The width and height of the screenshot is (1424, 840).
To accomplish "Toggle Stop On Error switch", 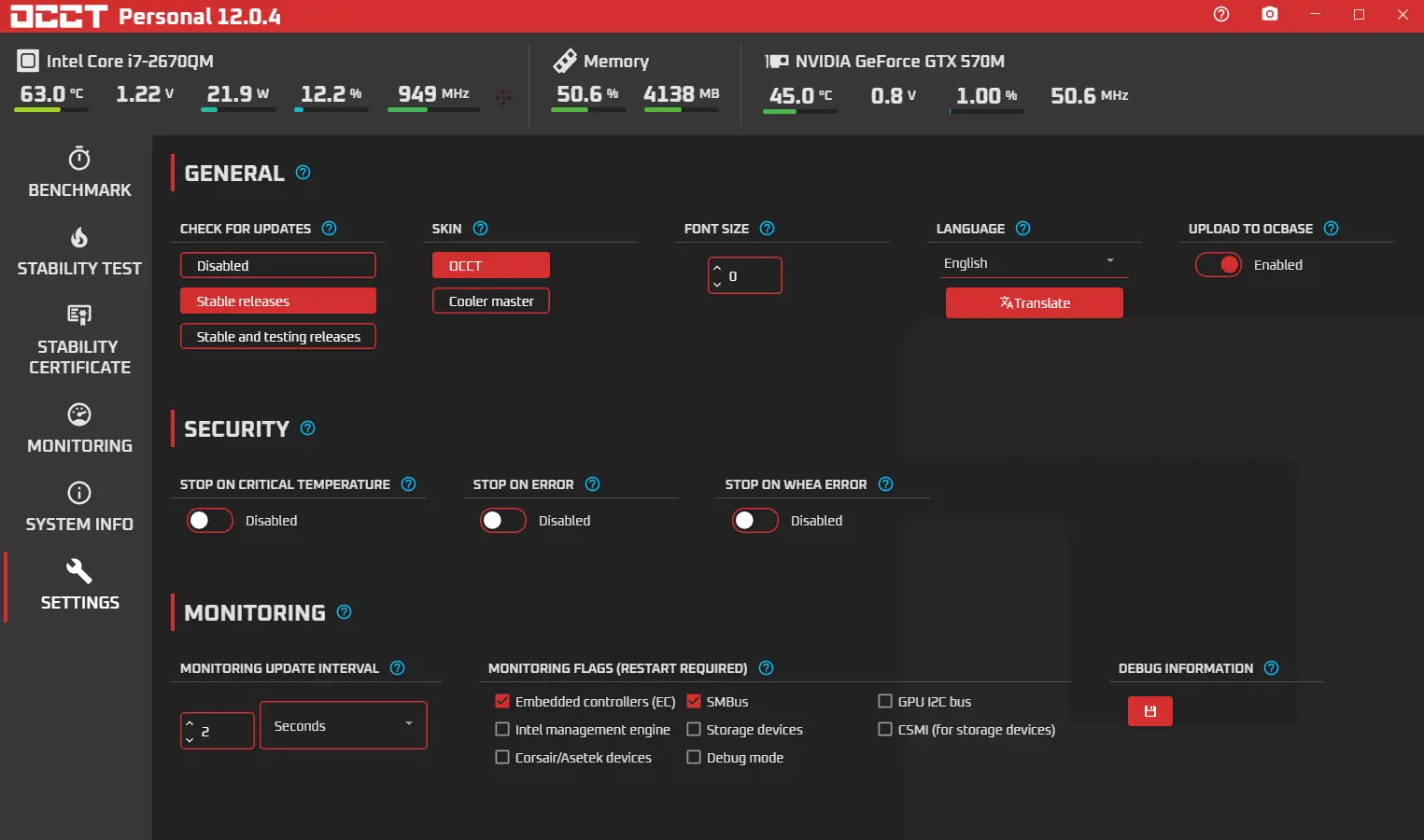I will coord(503,521).
